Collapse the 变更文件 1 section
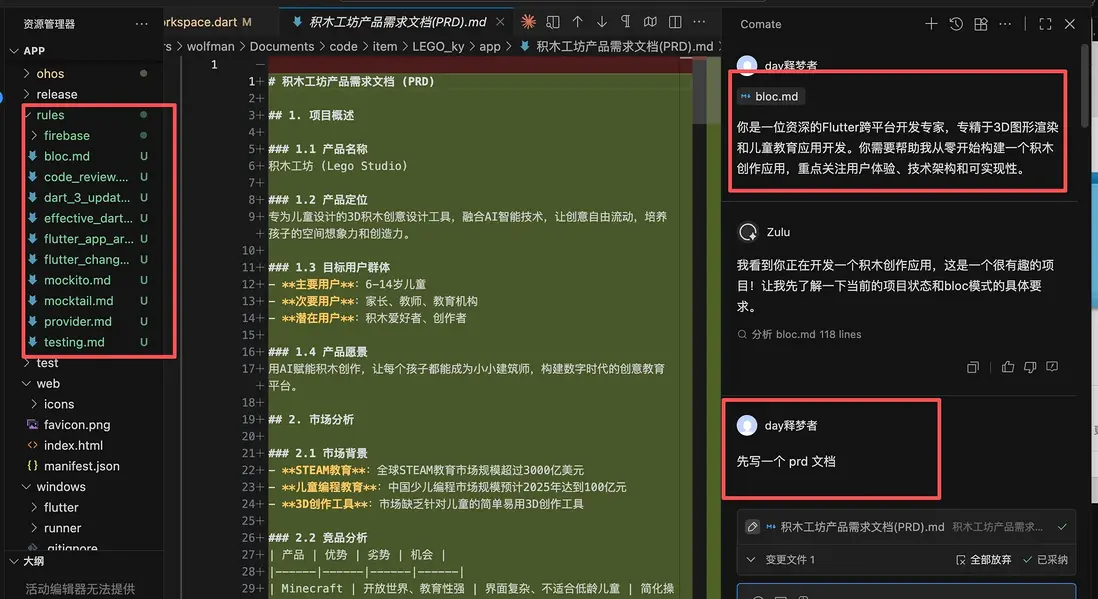This screenshot has width=1098, height=599. [x=751, y=559]
